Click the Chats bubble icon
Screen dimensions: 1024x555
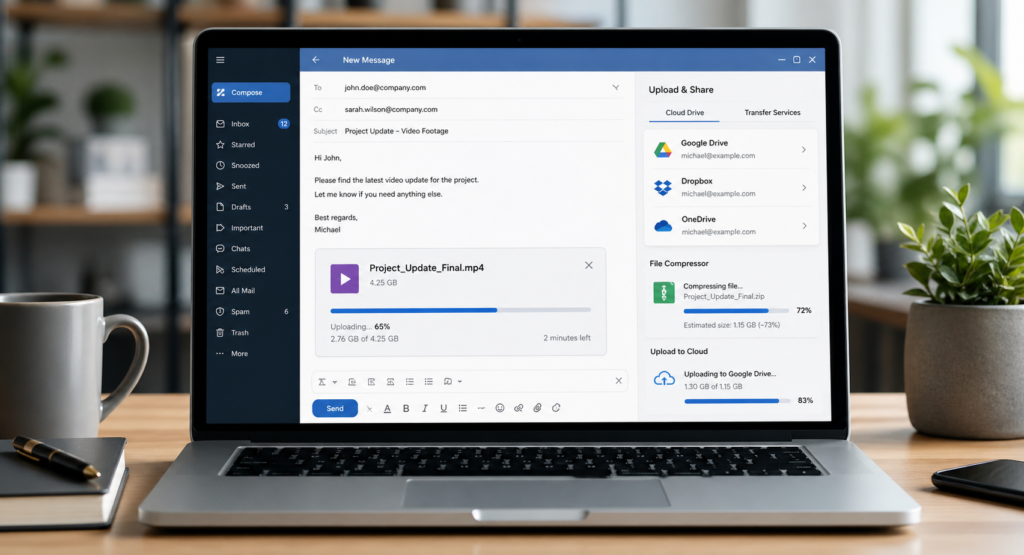220,249
